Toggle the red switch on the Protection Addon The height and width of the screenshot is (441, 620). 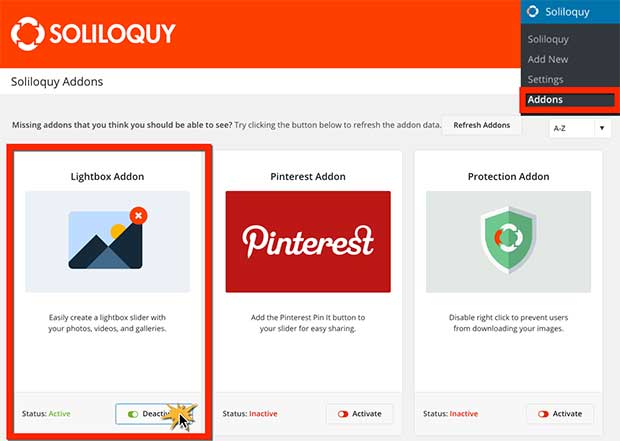click(x=543, y=414)
